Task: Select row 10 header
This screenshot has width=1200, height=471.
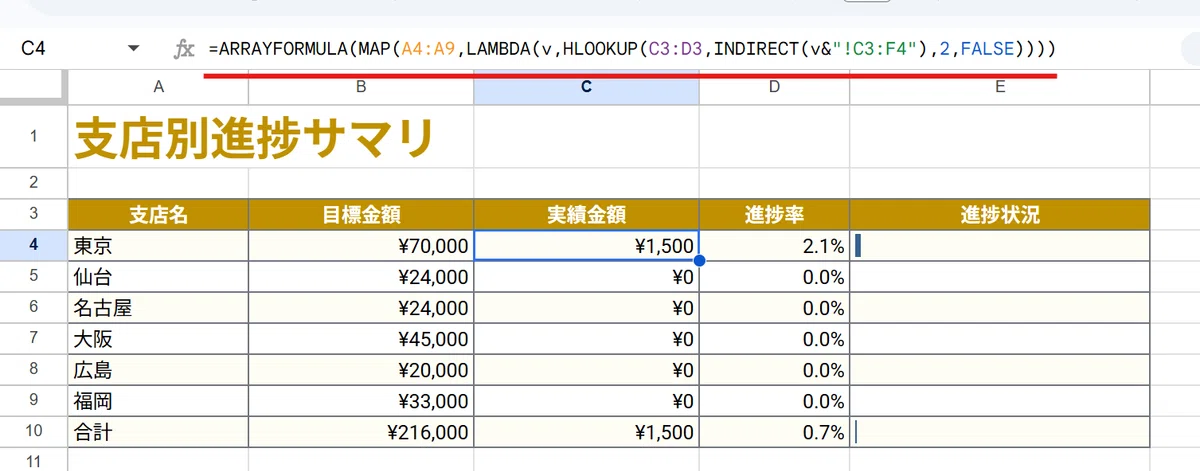Action: tap(34, 432)
